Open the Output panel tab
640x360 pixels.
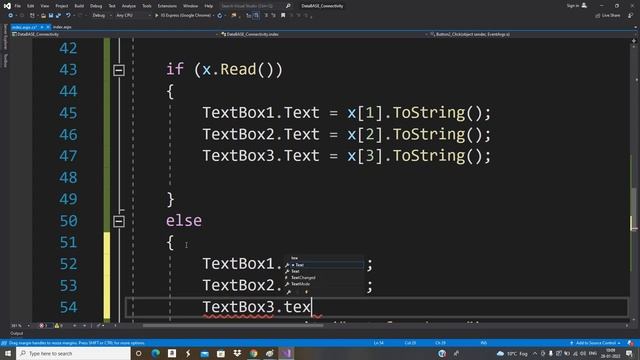(17, 333)
